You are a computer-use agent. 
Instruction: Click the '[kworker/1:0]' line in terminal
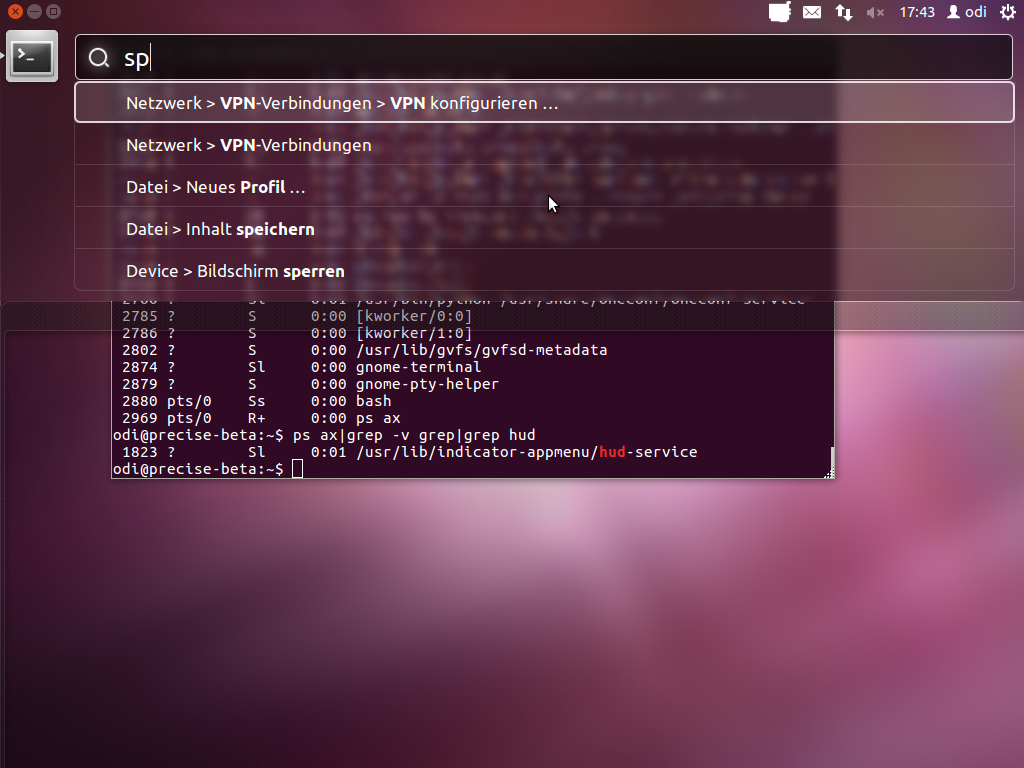pyautogui.click(x=296, y=333)
